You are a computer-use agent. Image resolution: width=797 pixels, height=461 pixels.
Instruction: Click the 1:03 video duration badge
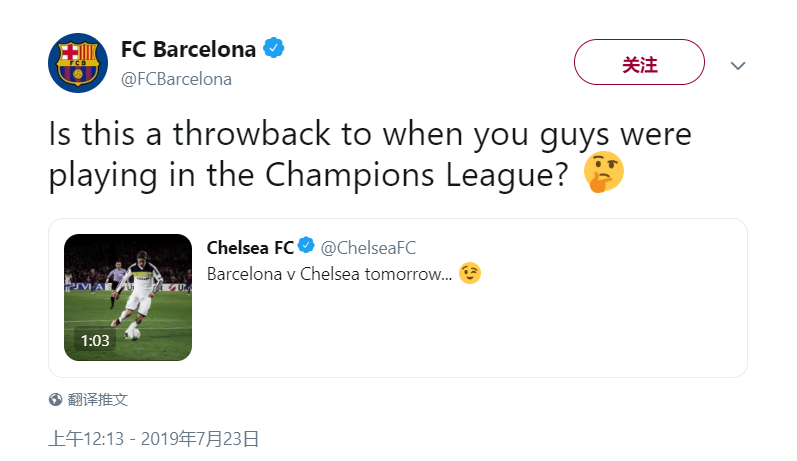tap(95, 340)
